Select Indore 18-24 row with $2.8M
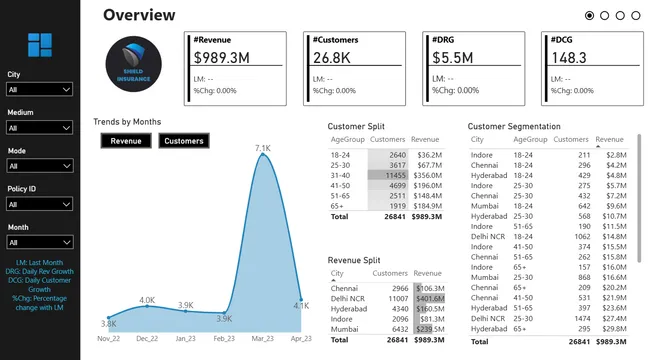Viewport: 650px width, 360px height. [548, 155]
